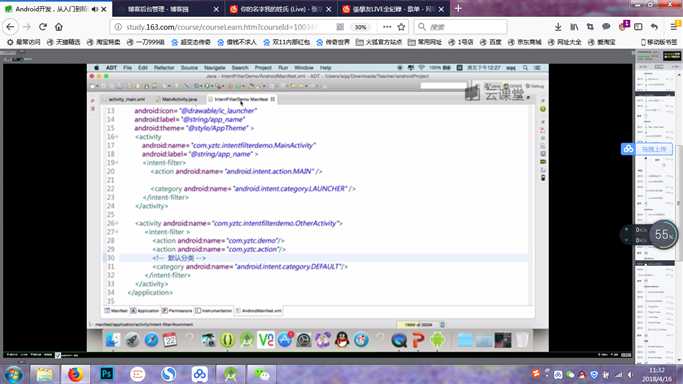The height and width of the screenshot is (384, 683).
Task: Open the 火狐官方站点 bookmark folder
Action: [x=379, y=42]
